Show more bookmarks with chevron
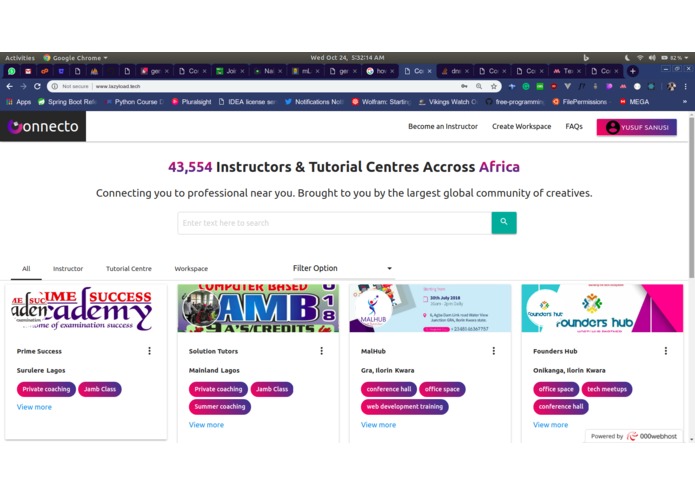Viewport: 695px width, 494px height. tap(685, 102)
